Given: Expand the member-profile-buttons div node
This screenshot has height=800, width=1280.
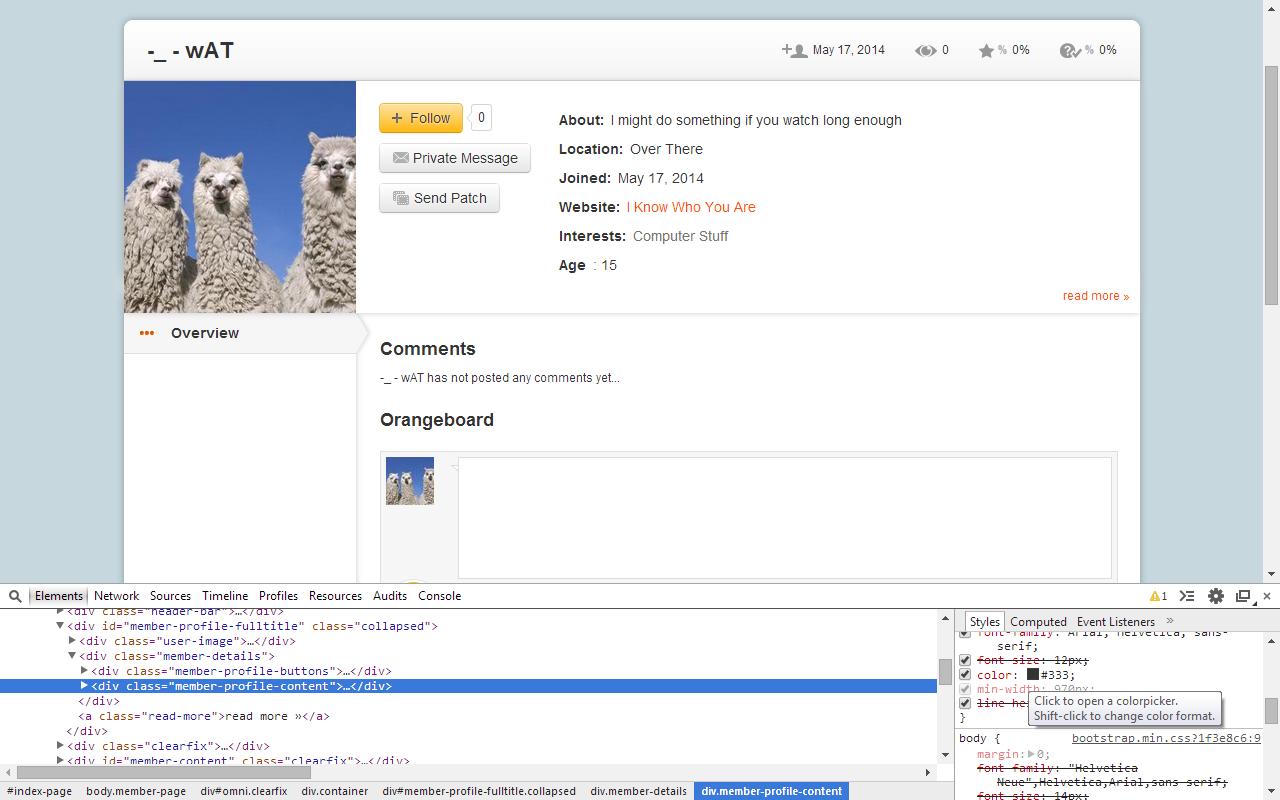Looking at the screenshot, I should (84, 671).
